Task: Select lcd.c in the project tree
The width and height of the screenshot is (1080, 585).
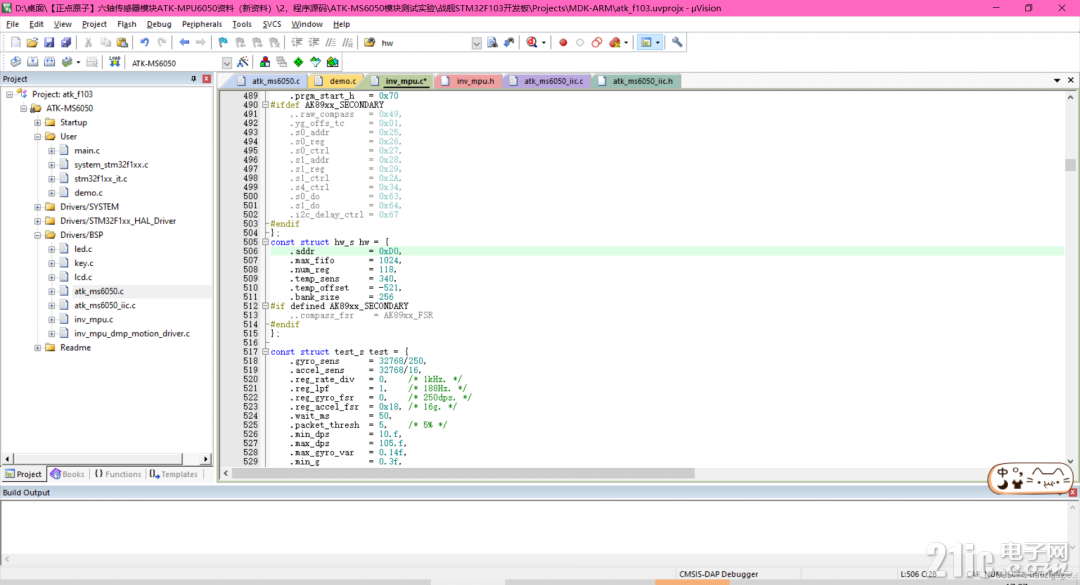Action: tap(83, 277)
